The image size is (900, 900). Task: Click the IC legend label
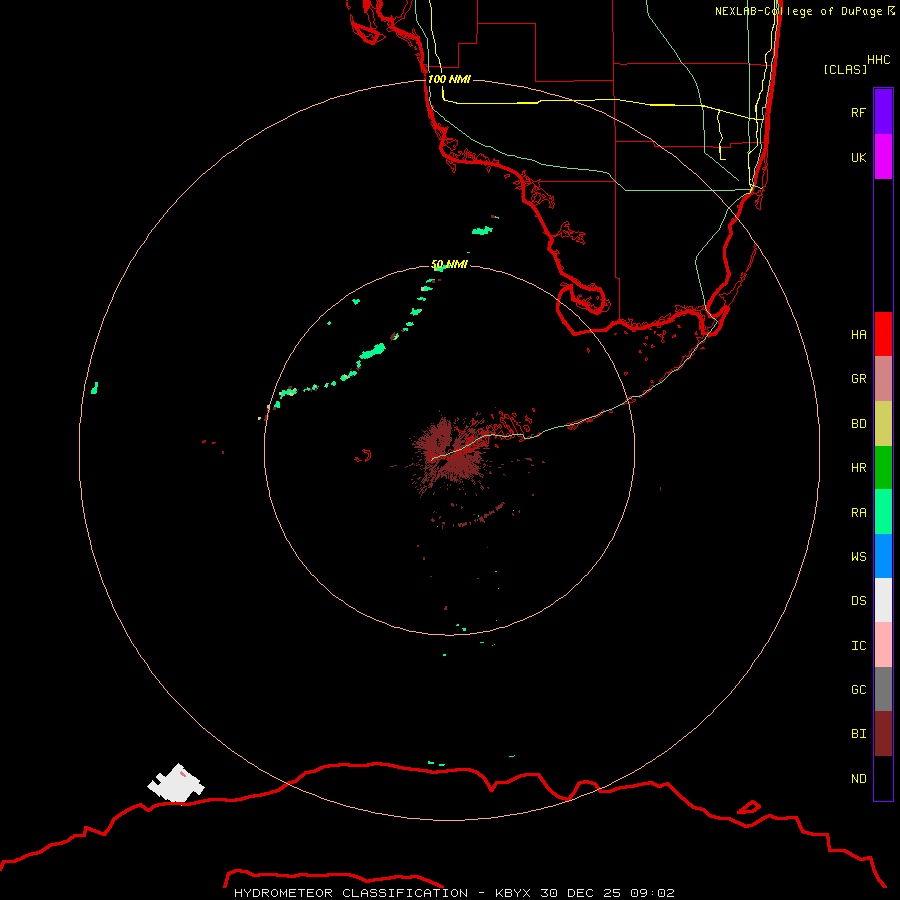click(858, 646)
